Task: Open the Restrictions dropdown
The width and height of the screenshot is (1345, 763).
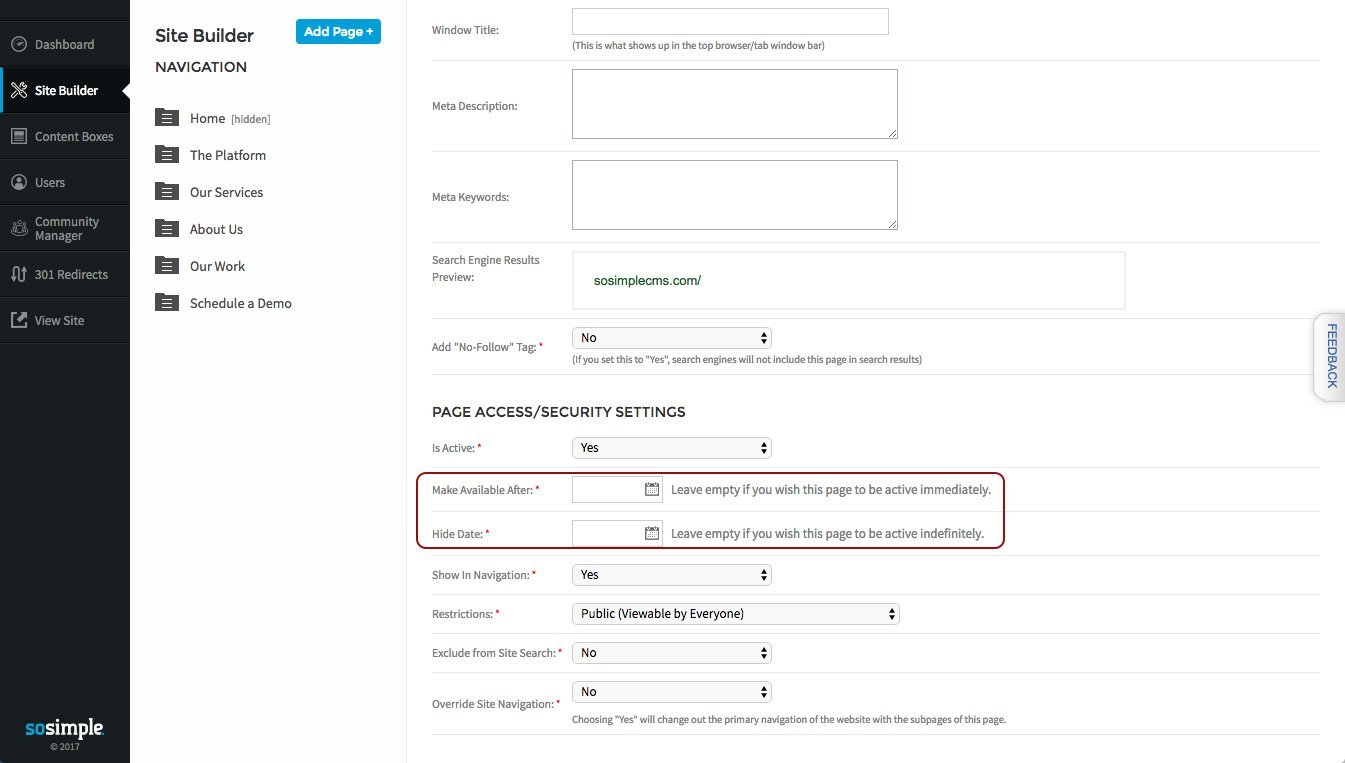Action: coord(735,614)
